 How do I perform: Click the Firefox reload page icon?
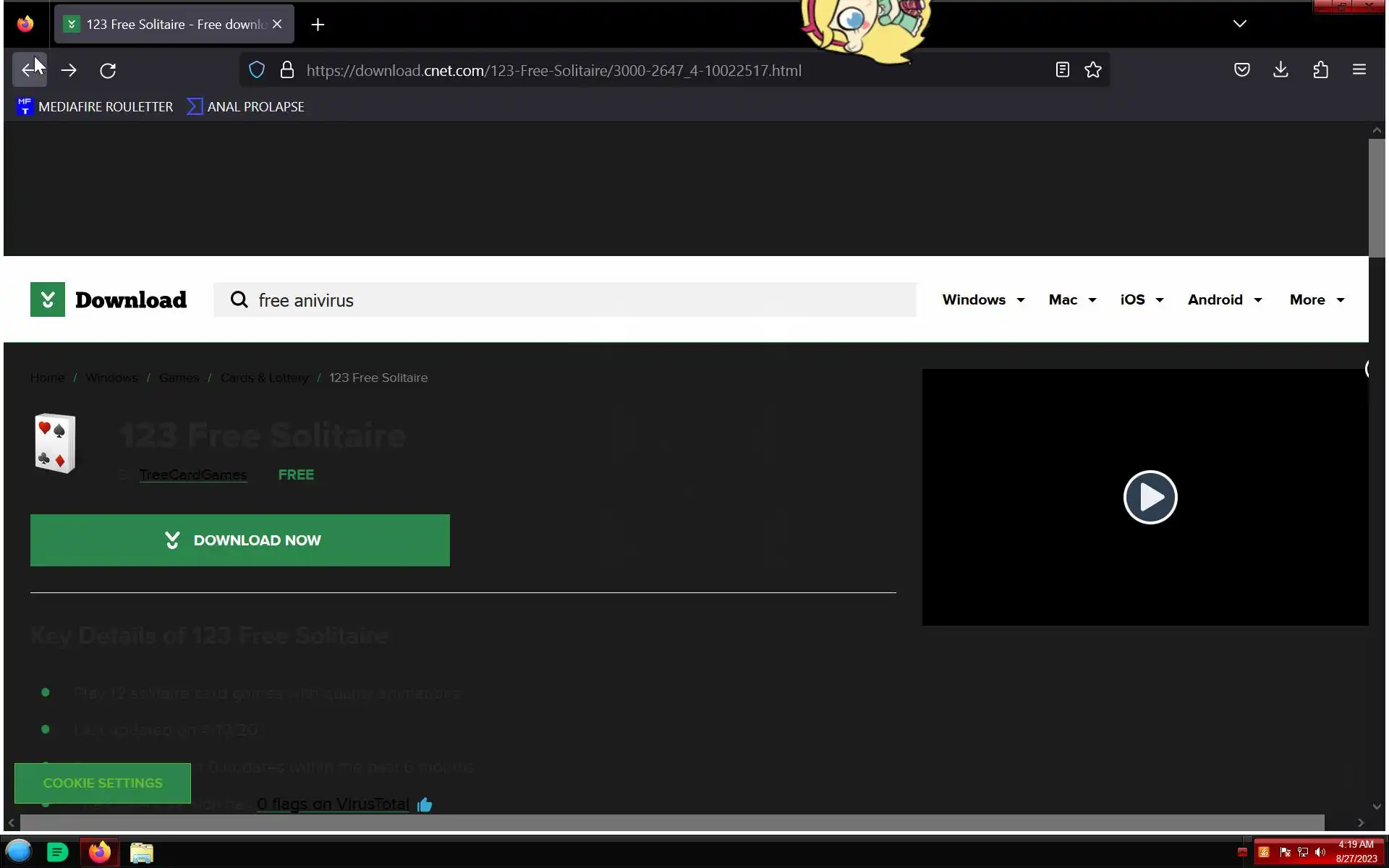[x=108, y=70]
